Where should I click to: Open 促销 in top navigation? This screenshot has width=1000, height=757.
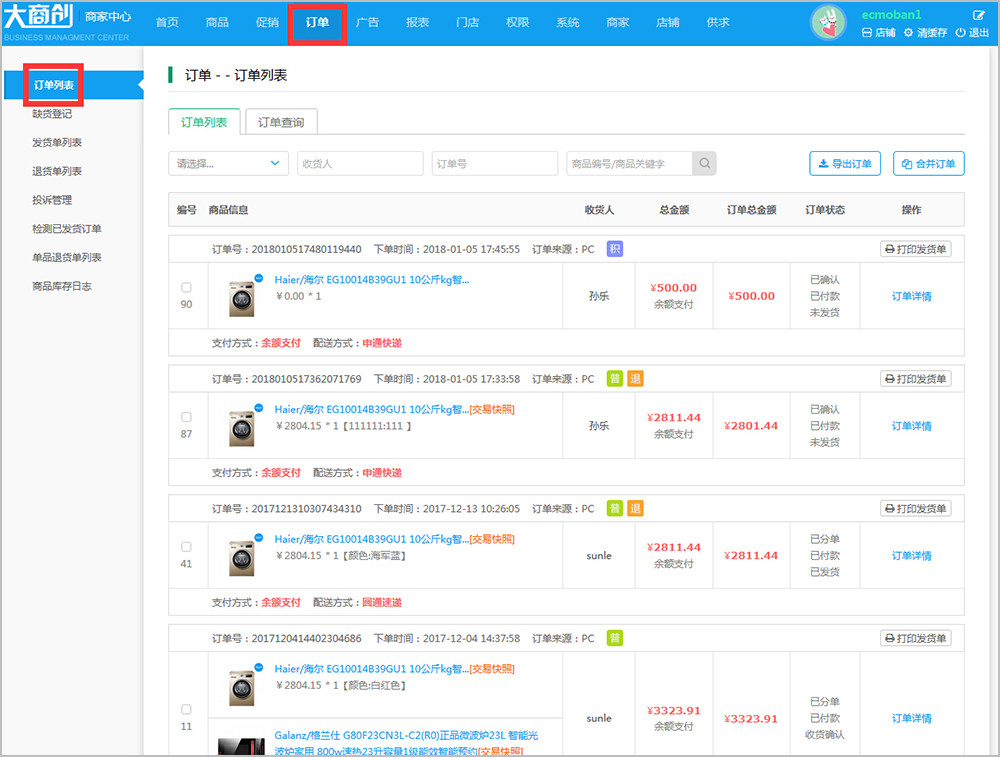267,22
